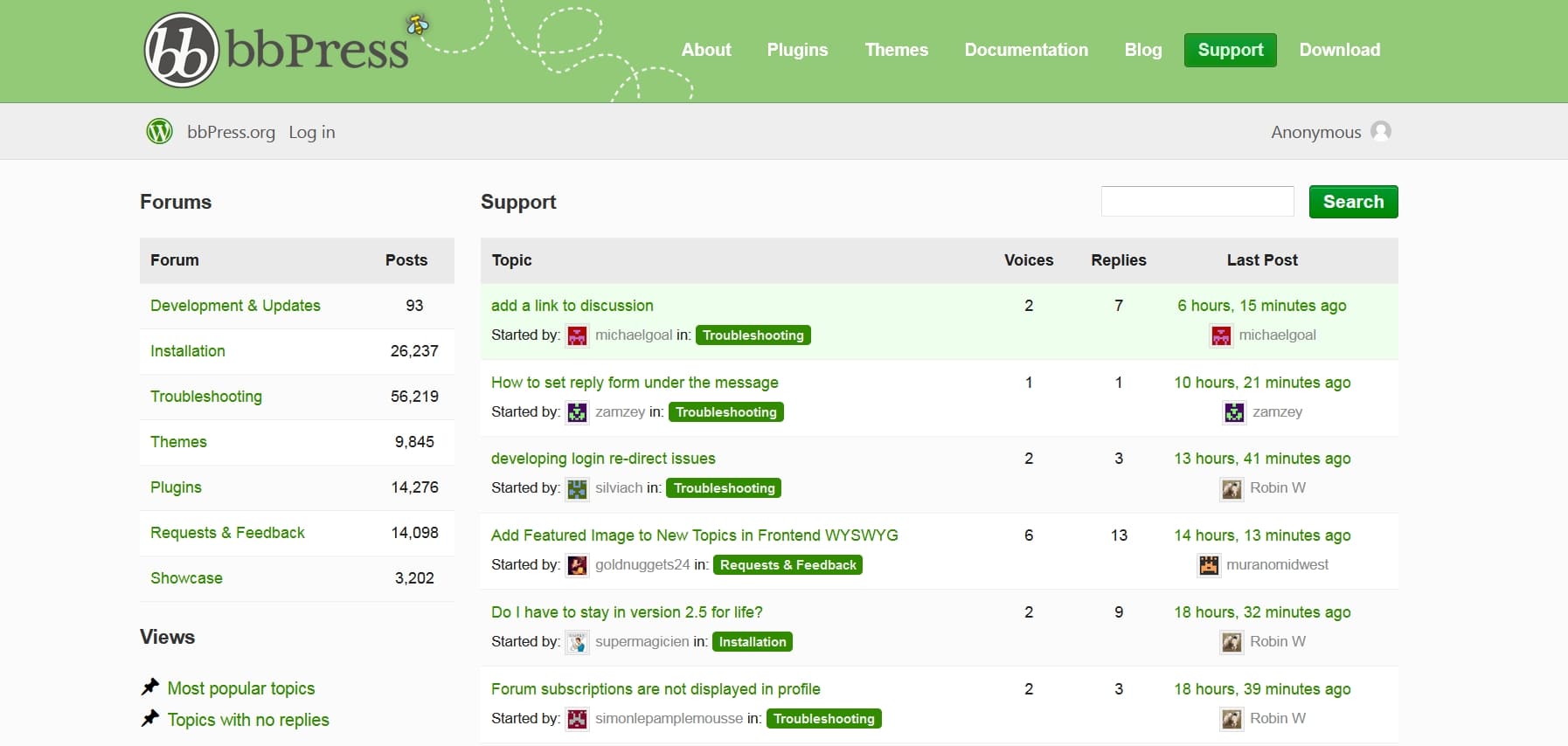Viewport: 1568px width, 746px height.
Task: Open the Development & Updates forum
Action: 235,306
